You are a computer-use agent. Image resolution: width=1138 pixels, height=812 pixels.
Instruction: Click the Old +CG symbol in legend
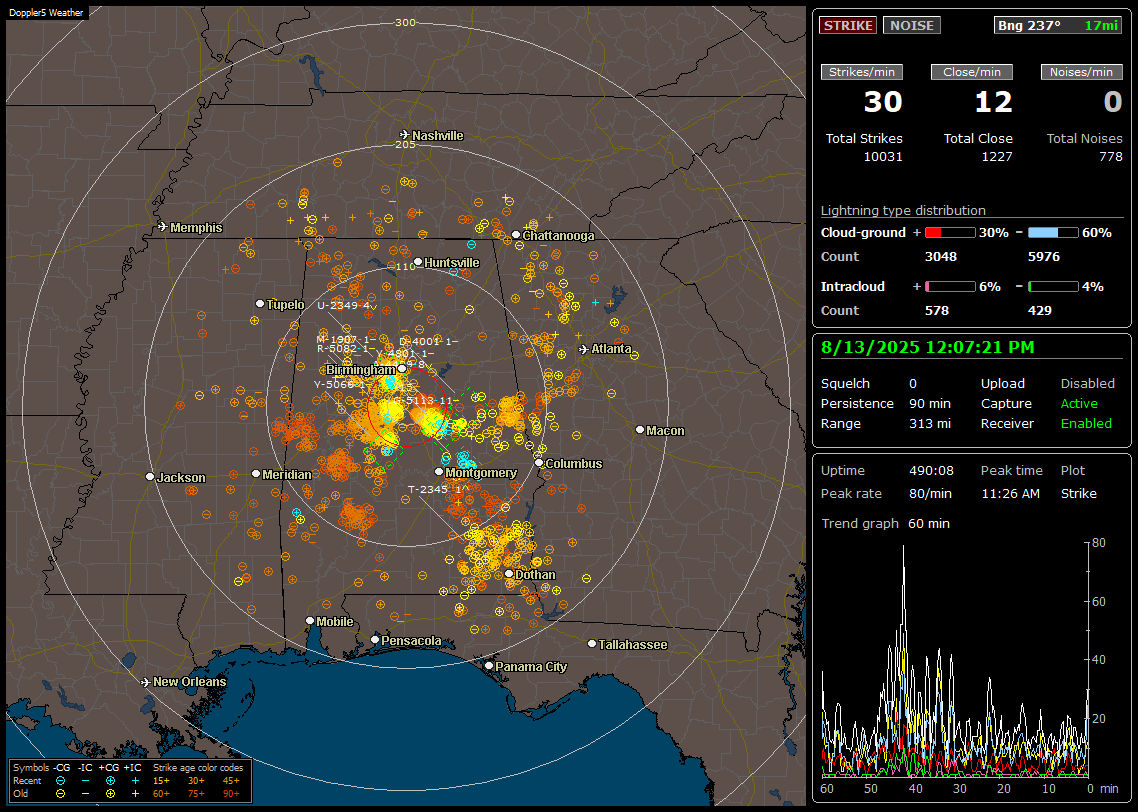pyautogui.click(x=110, y=794)
